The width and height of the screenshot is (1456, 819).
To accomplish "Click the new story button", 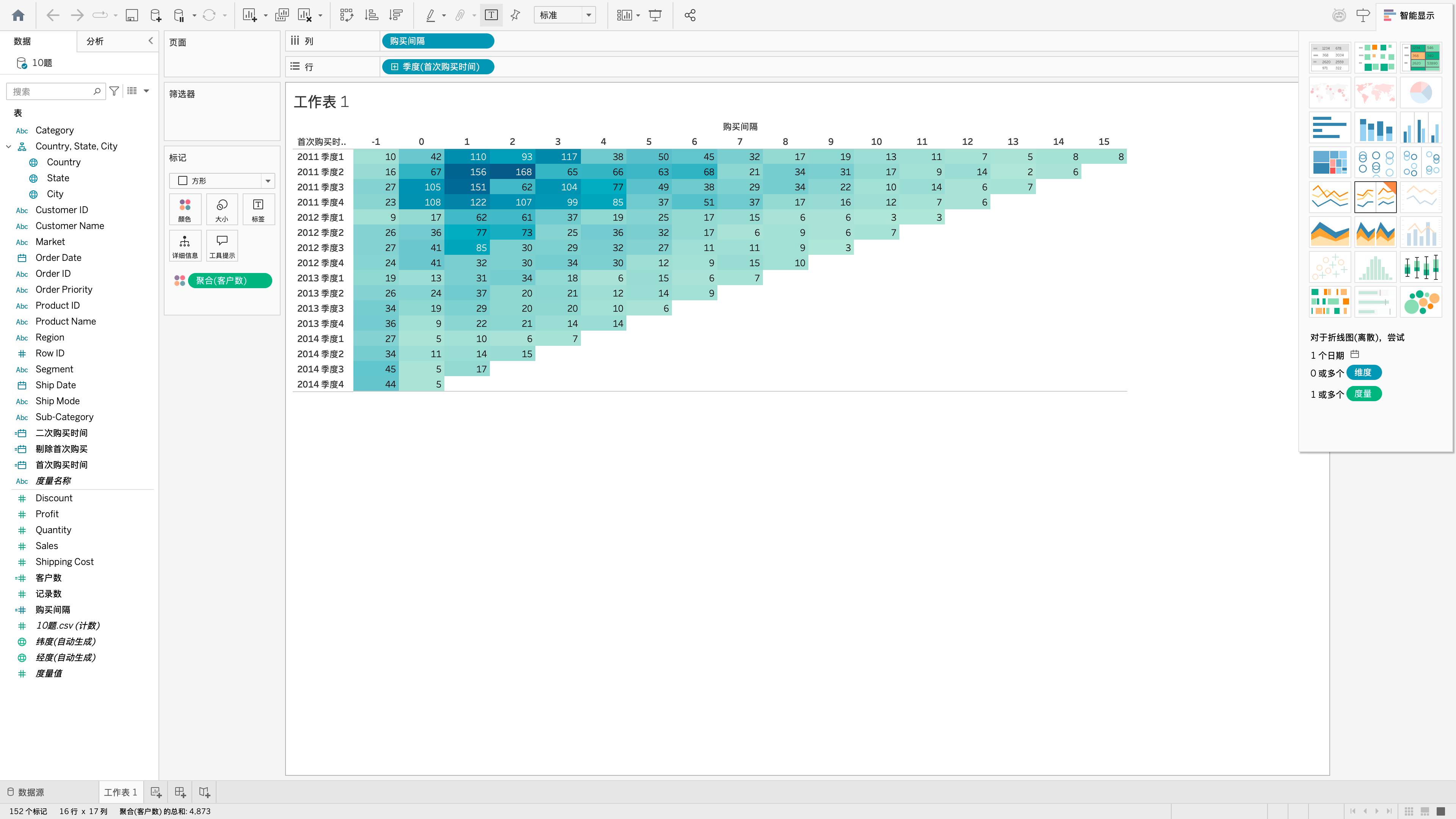I will click(x=205, y=792).
